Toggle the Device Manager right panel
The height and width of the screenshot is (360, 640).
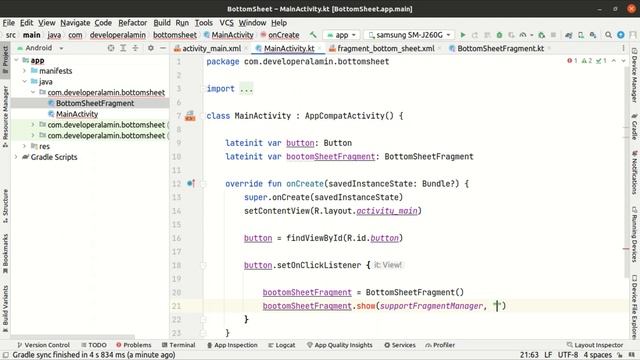(x=634, y=75)
